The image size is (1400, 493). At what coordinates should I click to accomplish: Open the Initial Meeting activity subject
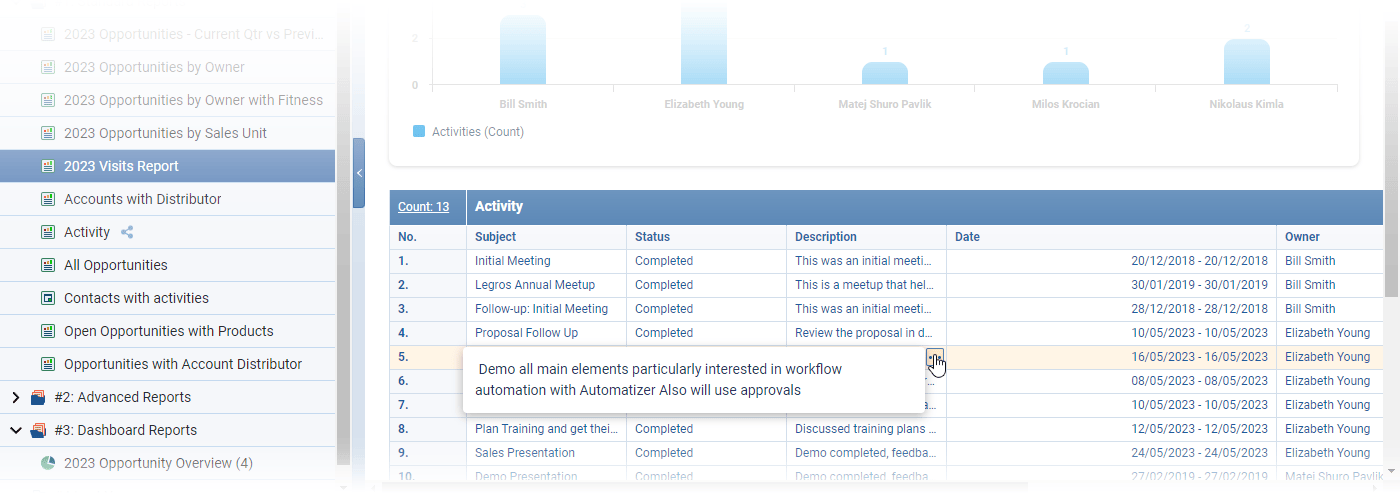click(512, 261)
